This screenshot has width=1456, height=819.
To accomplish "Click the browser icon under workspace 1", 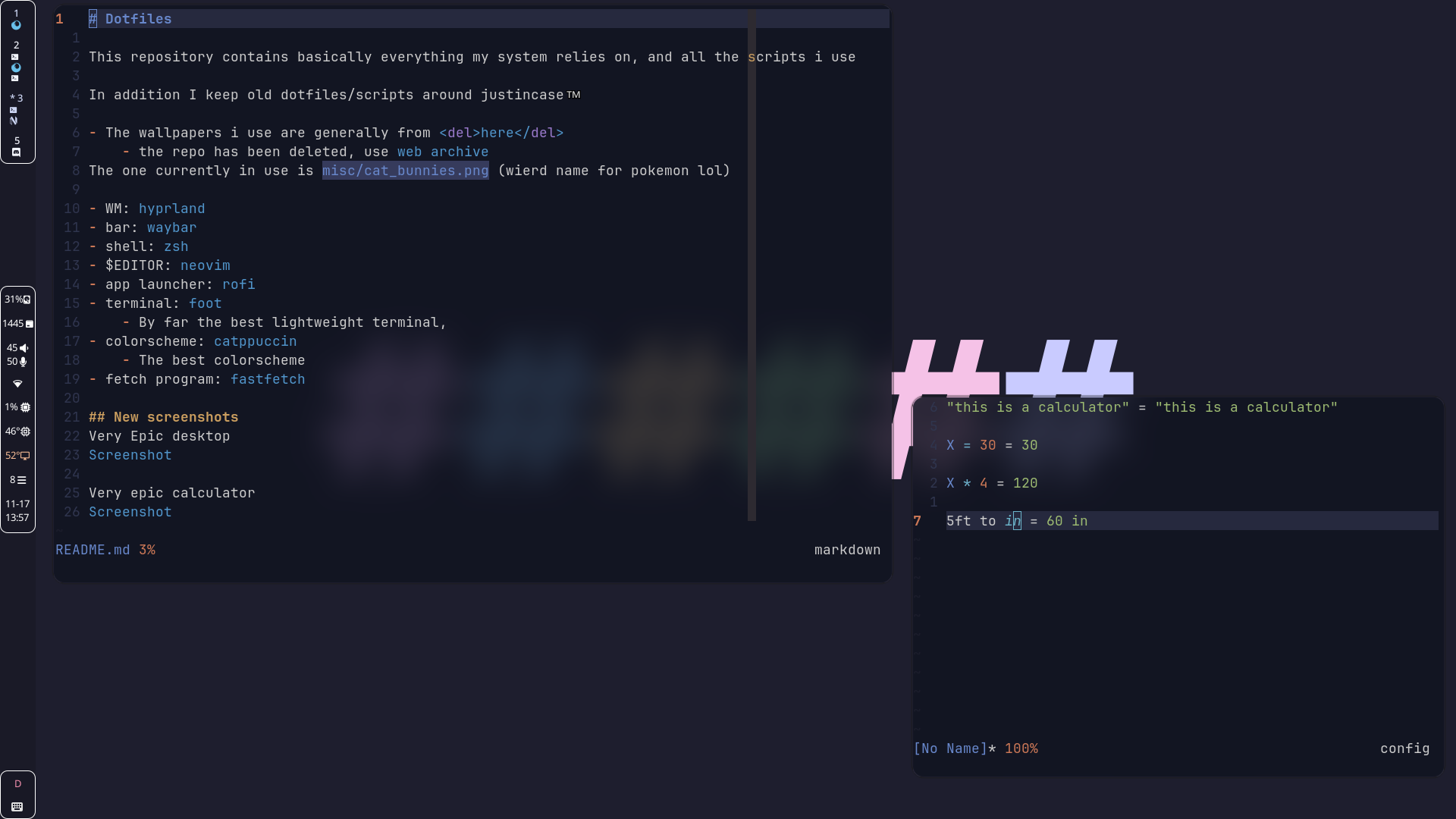I will (x=16, y=25).
